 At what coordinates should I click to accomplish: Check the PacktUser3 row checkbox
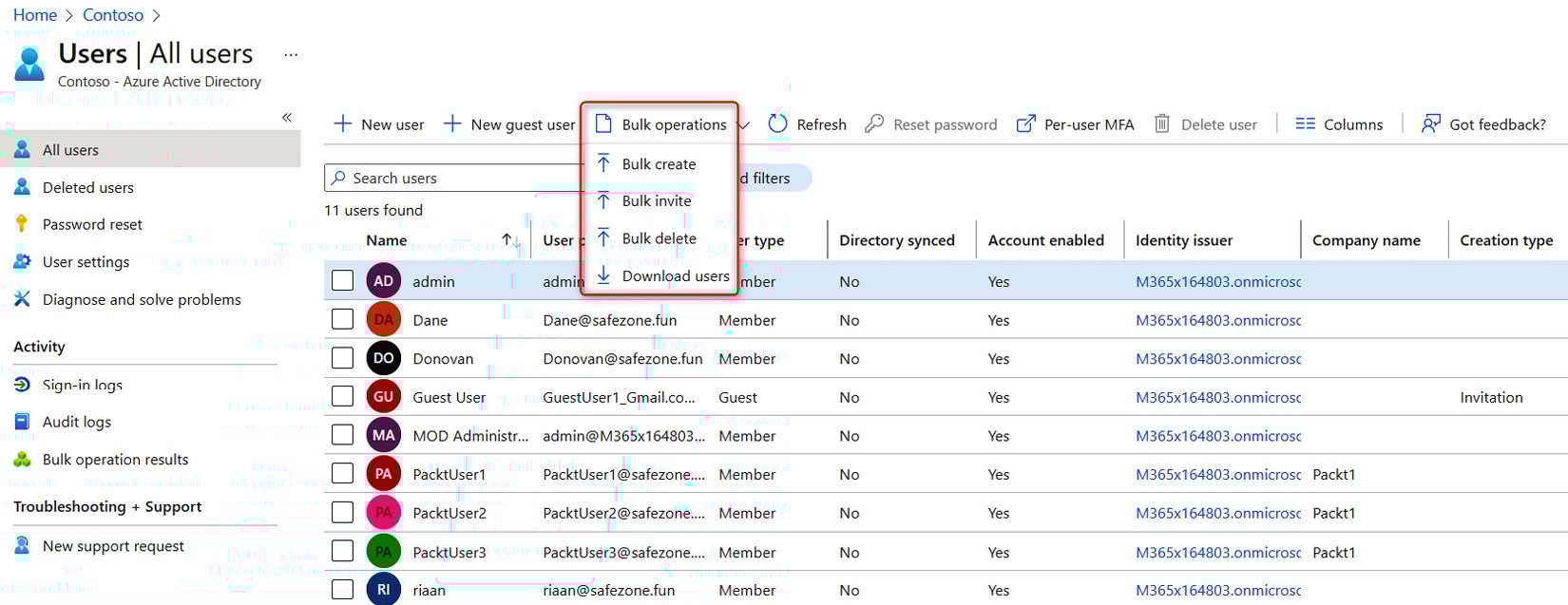[342, 551]
